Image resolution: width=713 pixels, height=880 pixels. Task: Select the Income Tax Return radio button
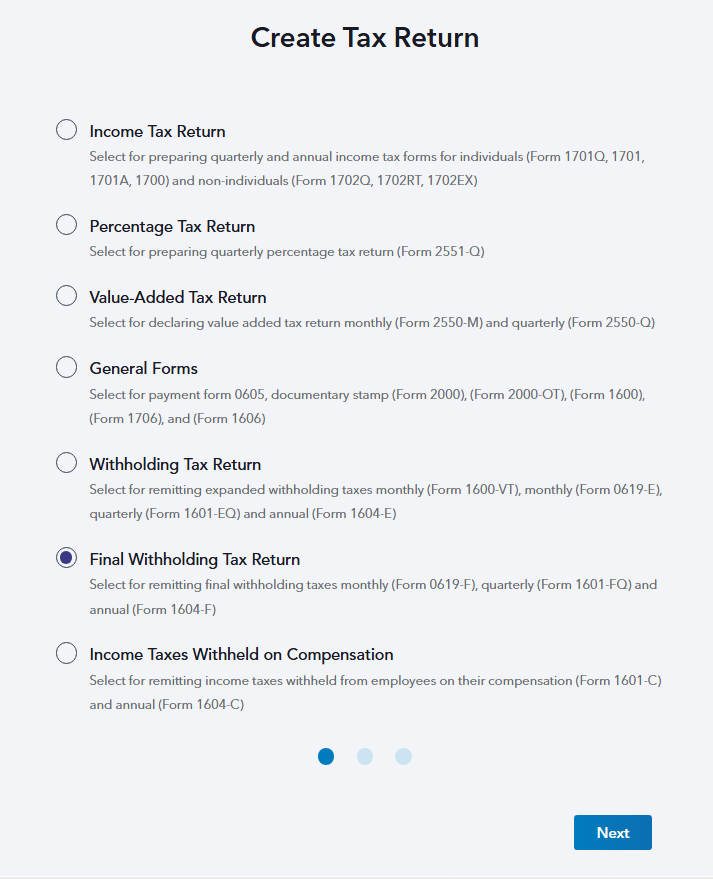[x=66, y=130]
